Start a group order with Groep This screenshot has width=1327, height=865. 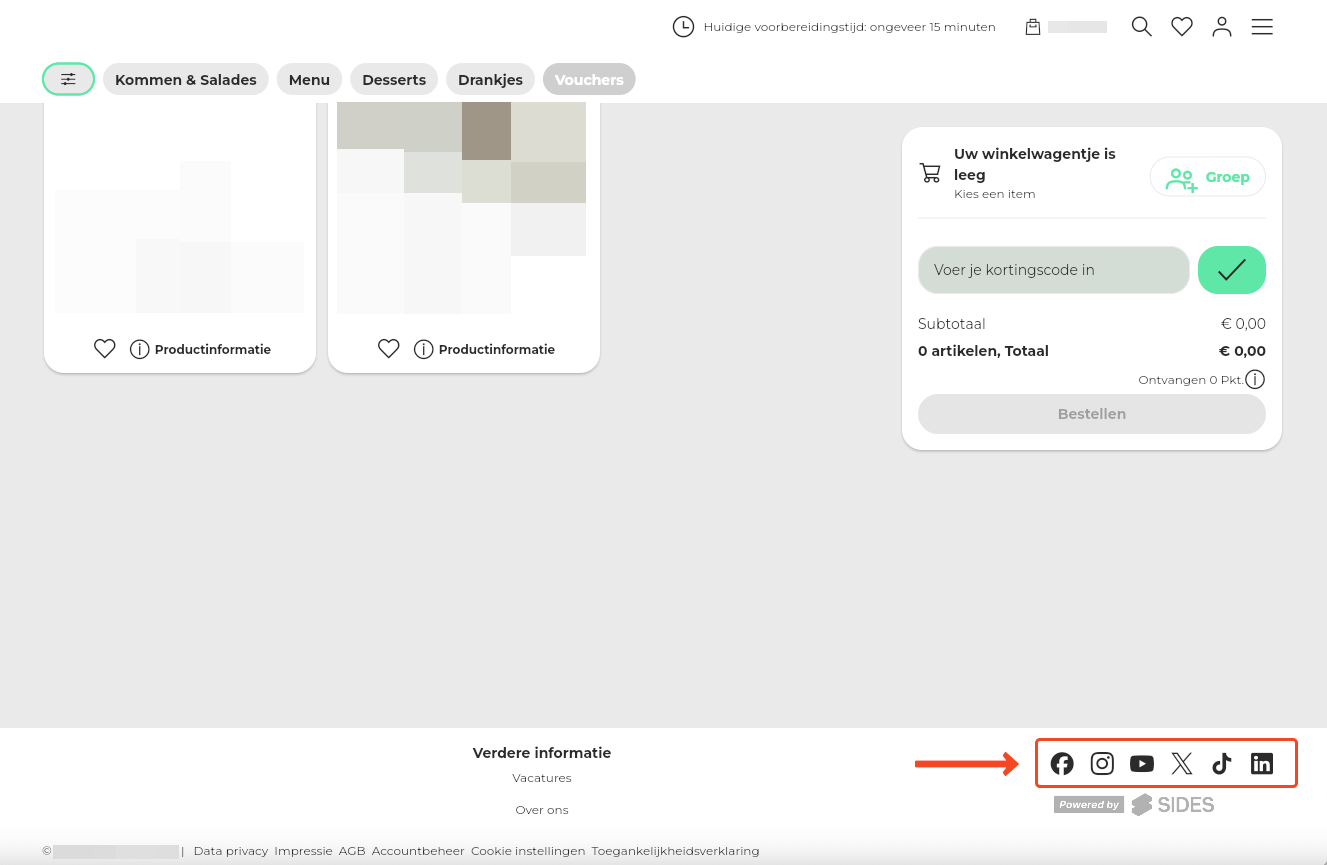click(1207, 177)
